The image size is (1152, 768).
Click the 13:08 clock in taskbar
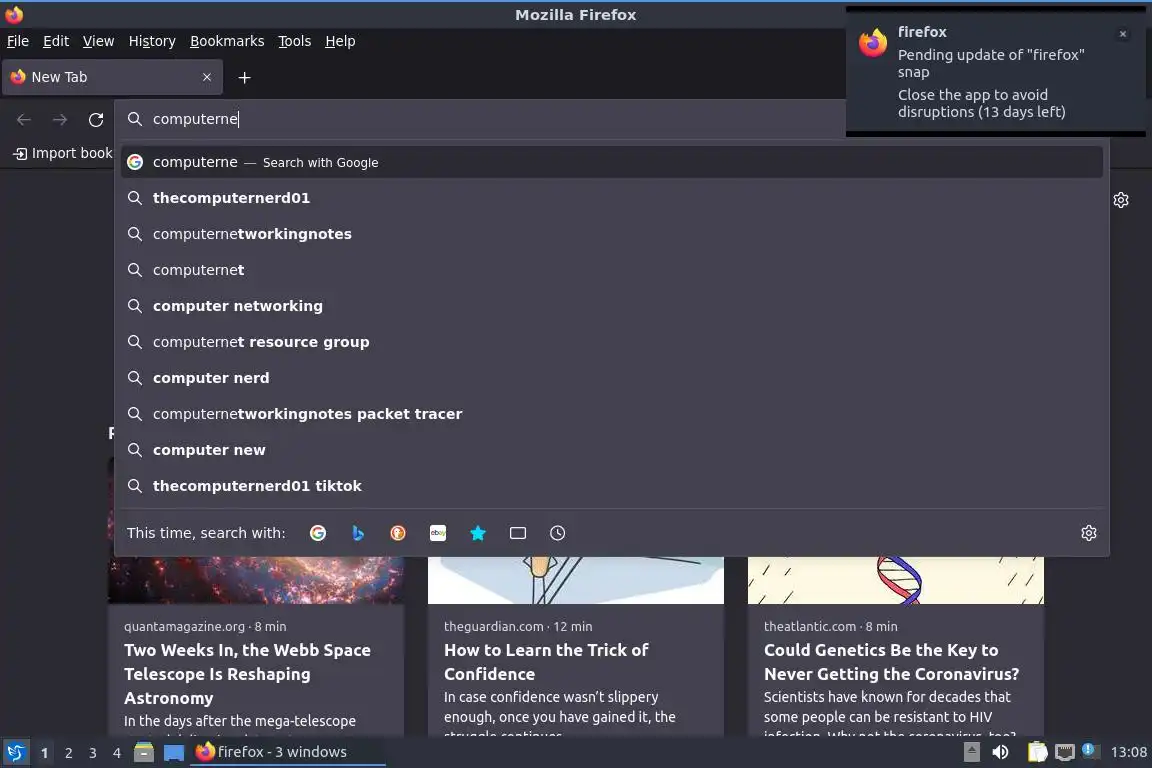point(1128,752)
